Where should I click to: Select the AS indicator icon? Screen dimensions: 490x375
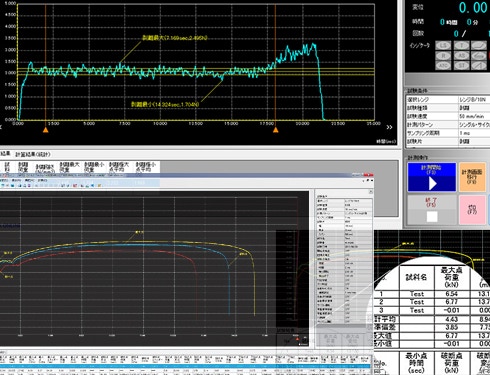click(x=461, y=56)
